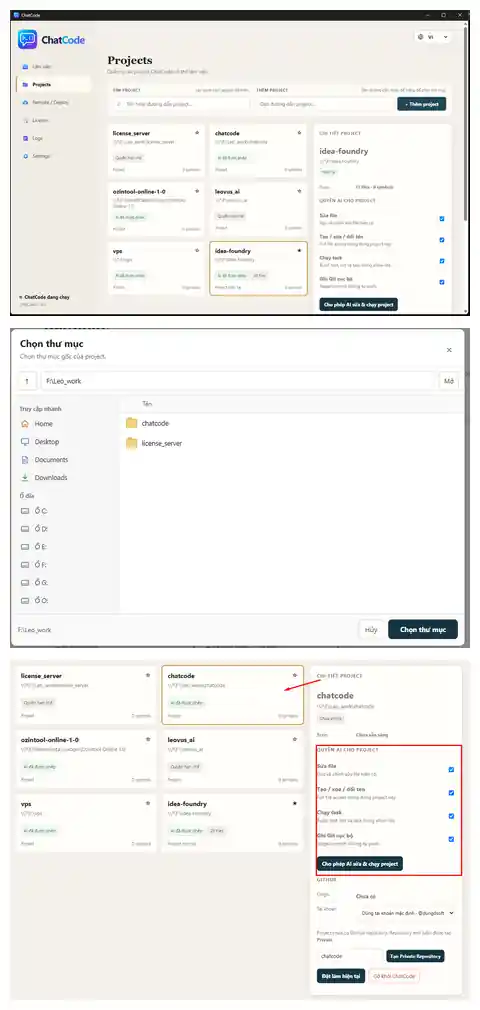Click the Chọn thư mục confirm button
This screenshot has width=480, height=1010.
[423, 629]
